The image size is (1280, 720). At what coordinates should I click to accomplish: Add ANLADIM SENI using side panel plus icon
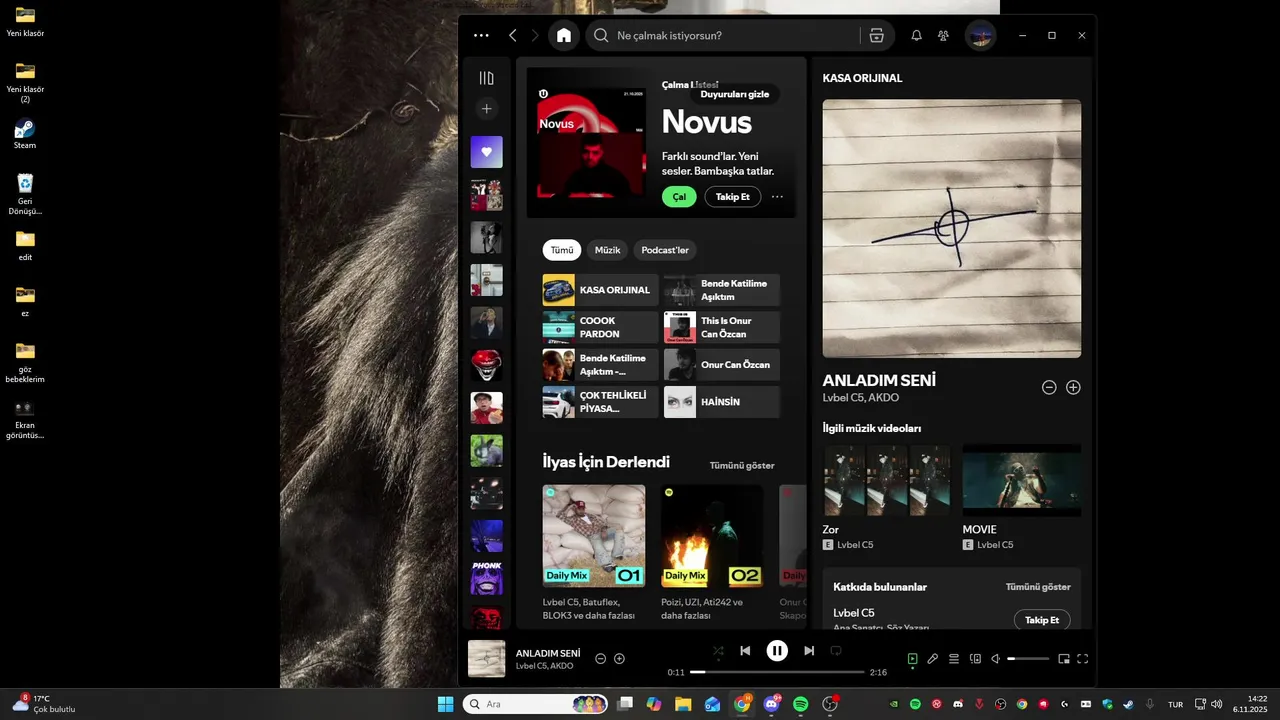[x=1073, y=387]
